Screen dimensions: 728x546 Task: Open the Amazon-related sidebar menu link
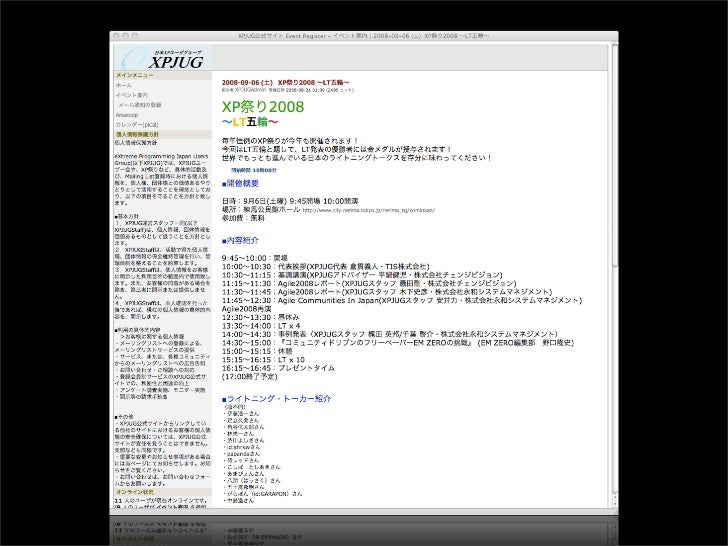[127, 115]
